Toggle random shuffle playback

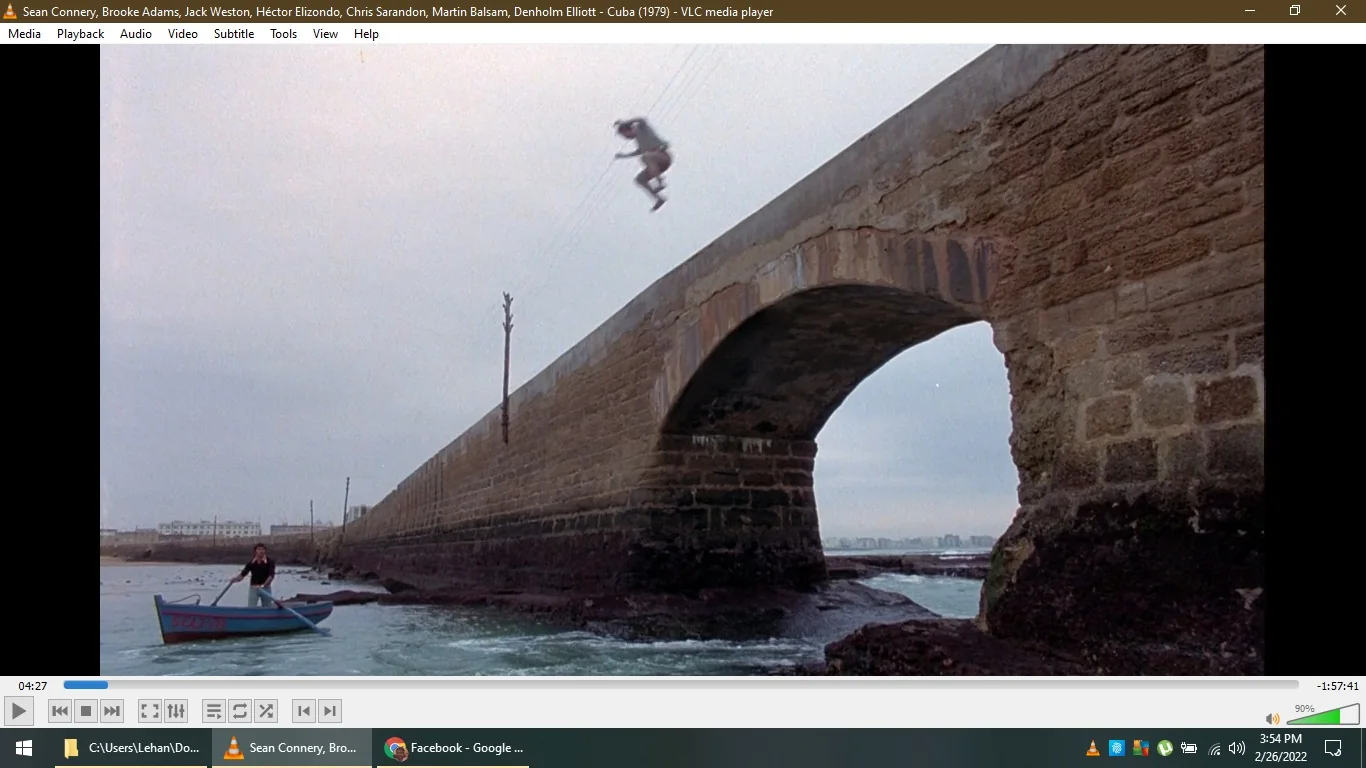[x=266, y=711]
